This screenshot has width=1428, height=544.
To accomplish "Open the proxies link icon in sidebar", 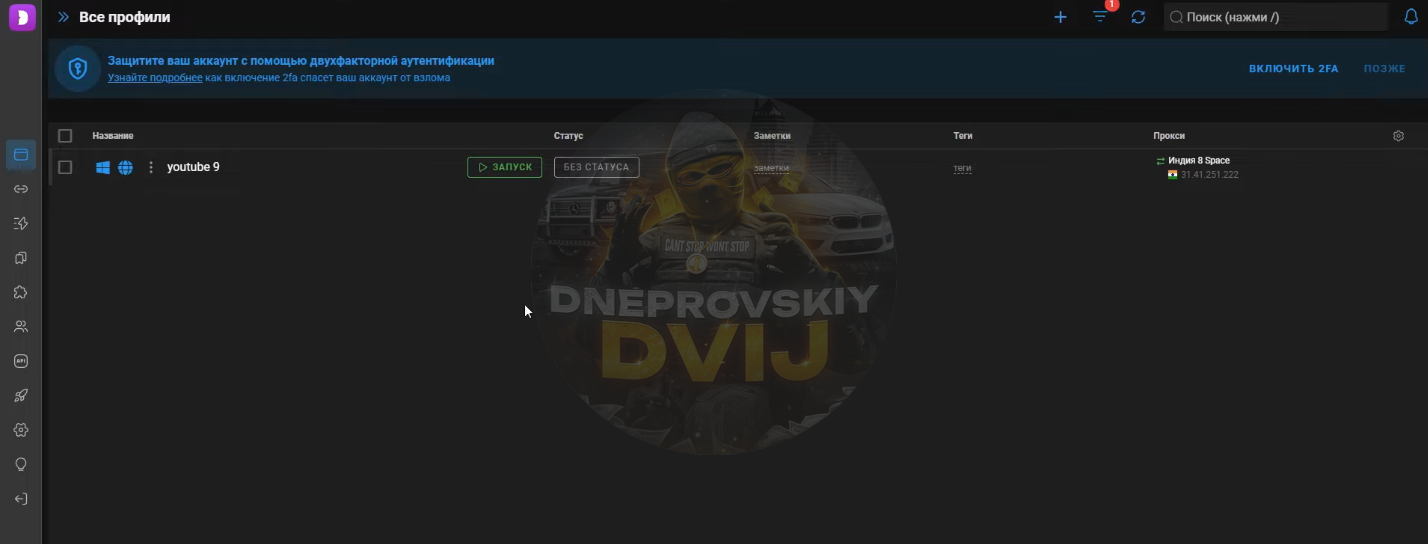I will coord(21,189).
